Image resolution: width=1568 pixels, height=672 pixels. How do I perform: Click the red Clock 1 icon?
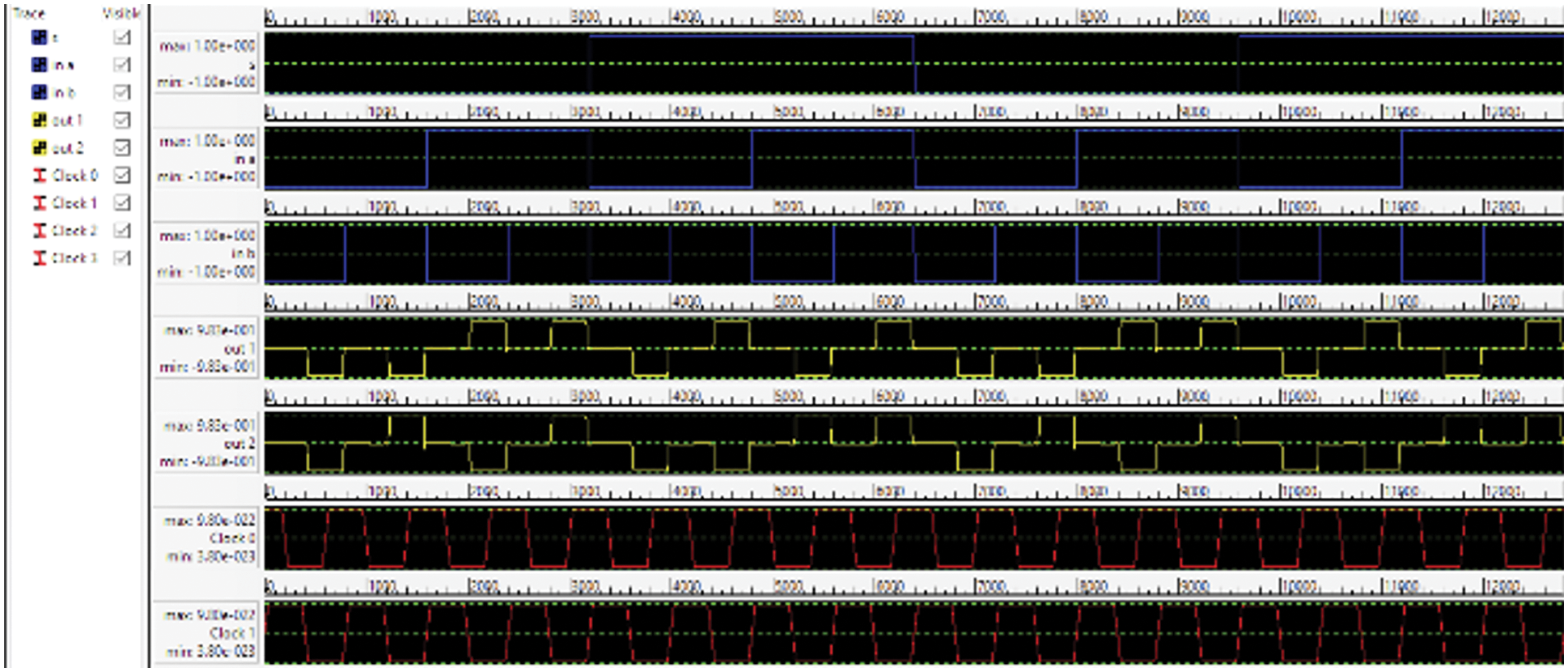[x=39, y=202]
